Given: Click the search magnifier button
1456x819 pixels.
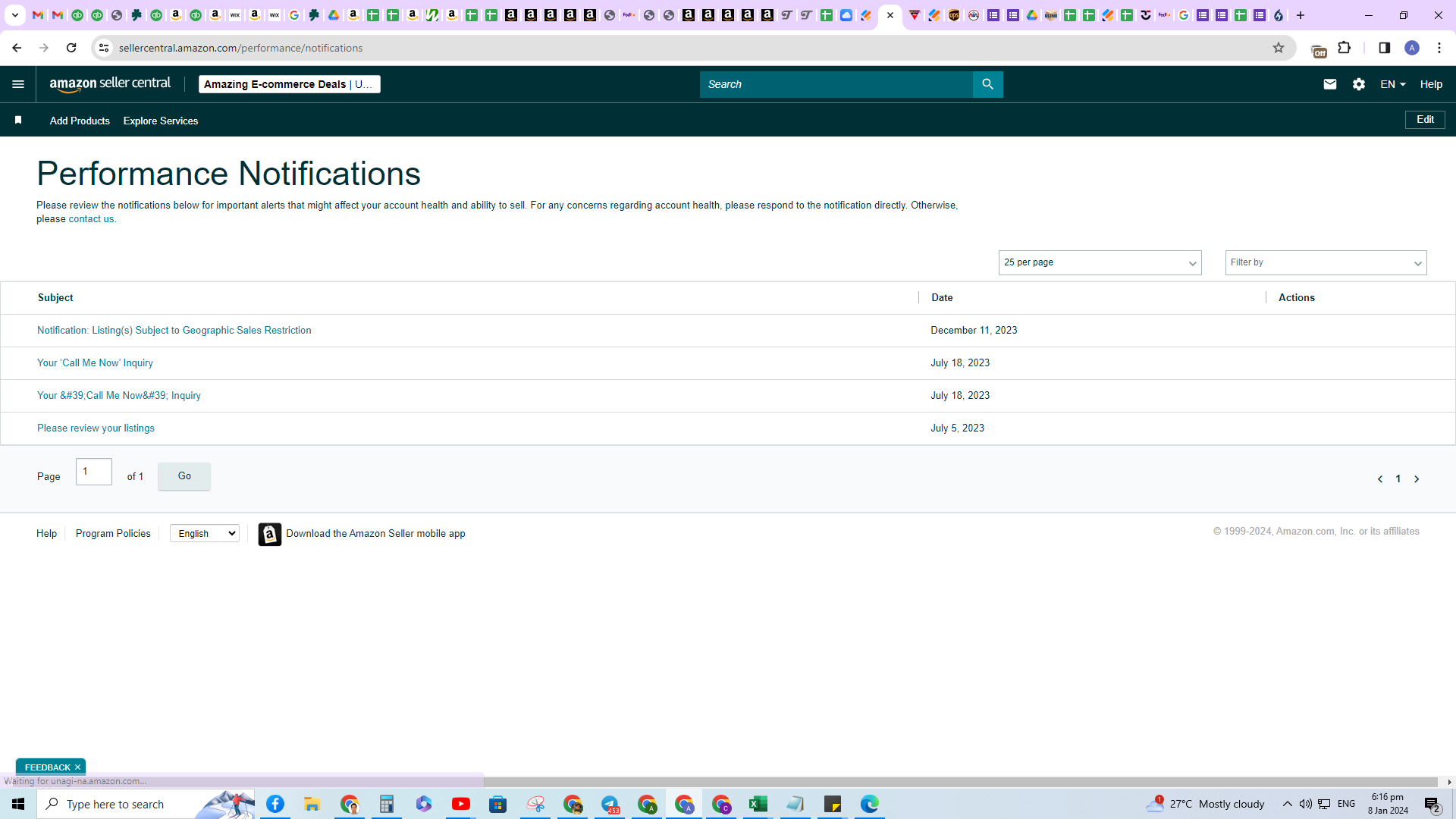Looking at the screenshot, I should (x=987, y=84).
